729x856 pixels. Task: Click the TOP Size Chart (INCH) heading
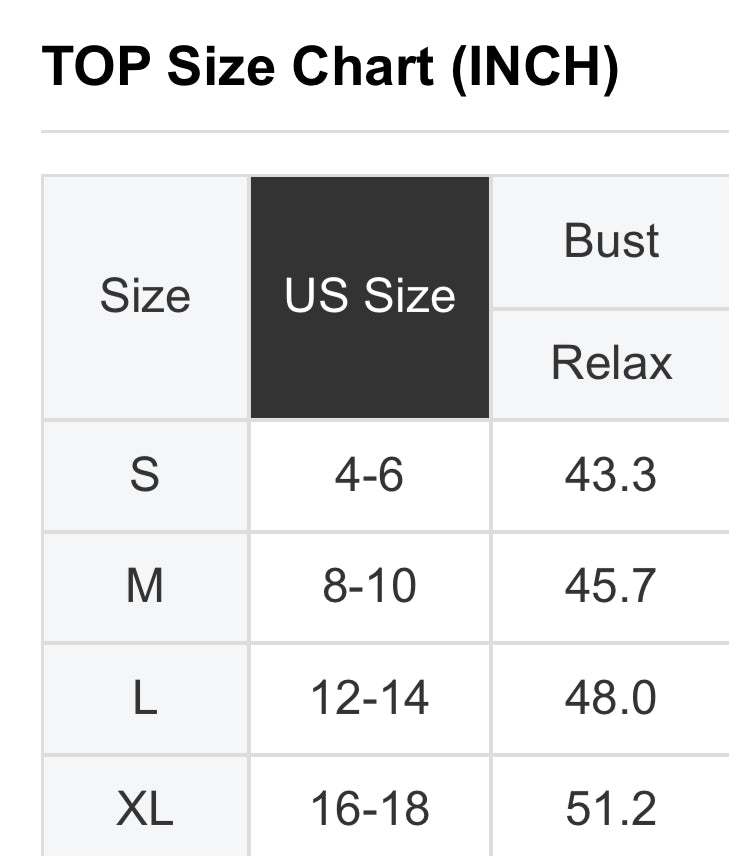tap(330, 67)
